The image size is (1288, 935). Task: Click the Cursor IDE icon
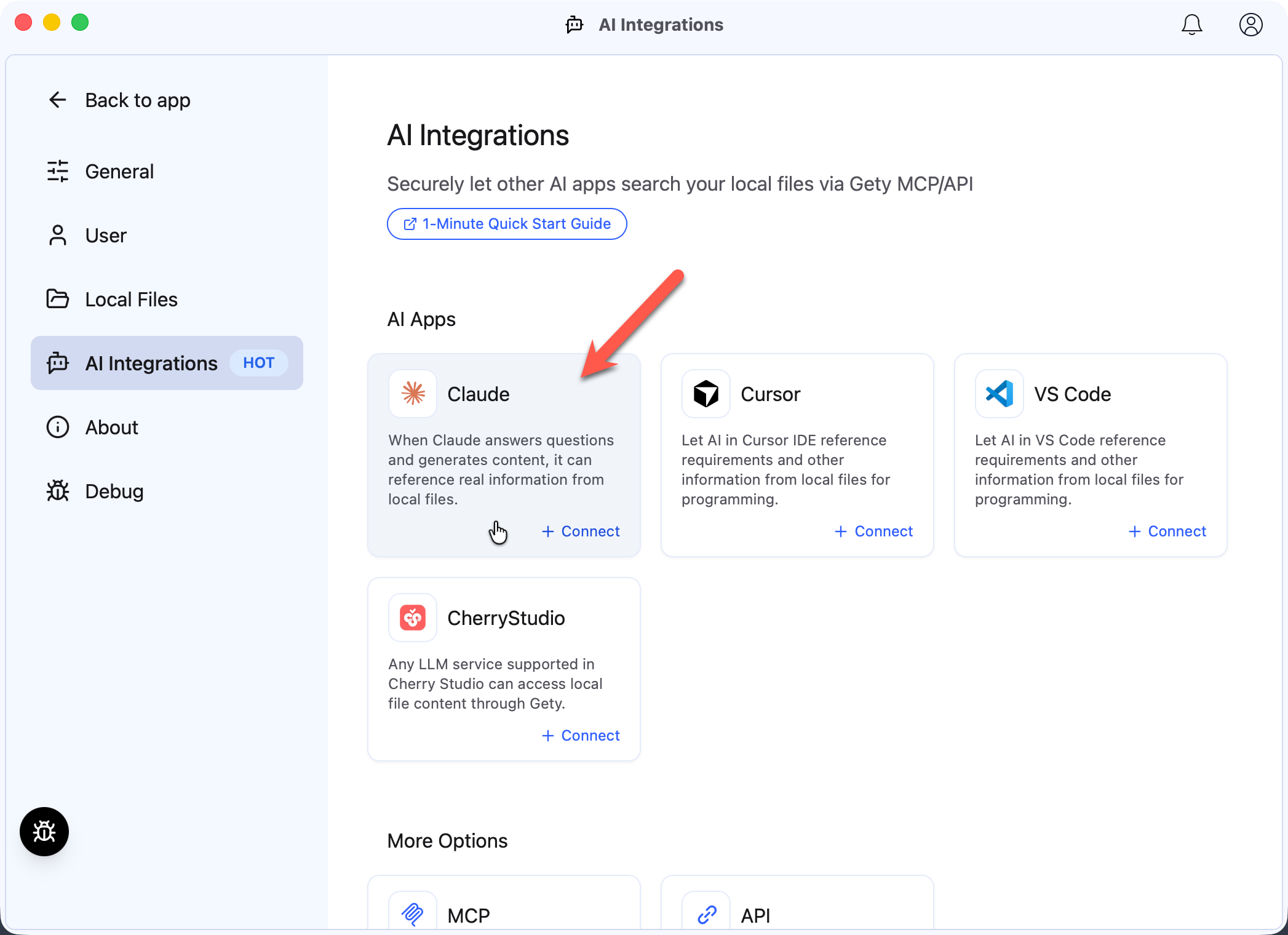[x=706, y=394]
